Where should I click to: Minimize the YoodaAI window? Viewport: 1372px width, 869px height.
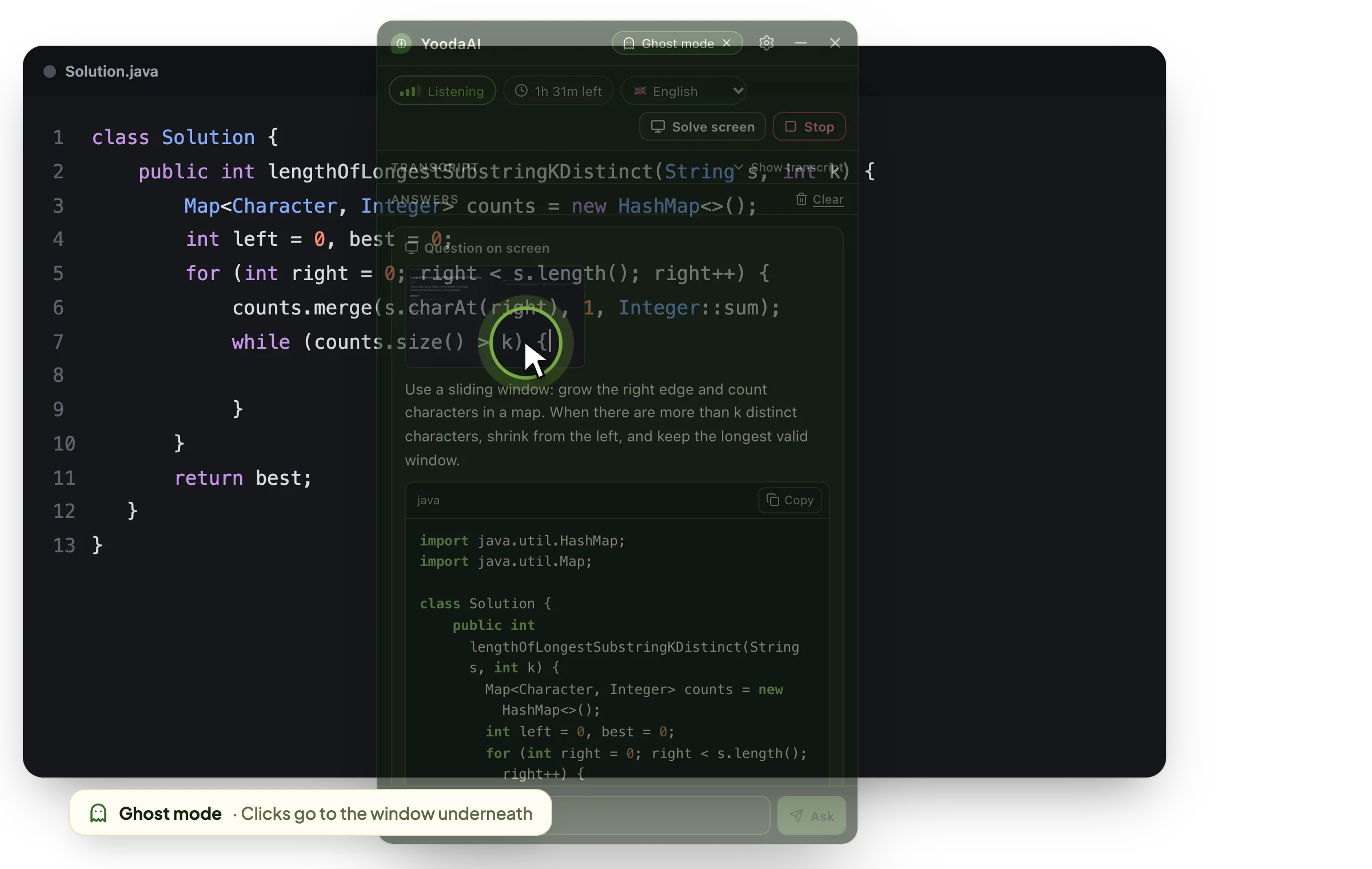pos(800,43)
